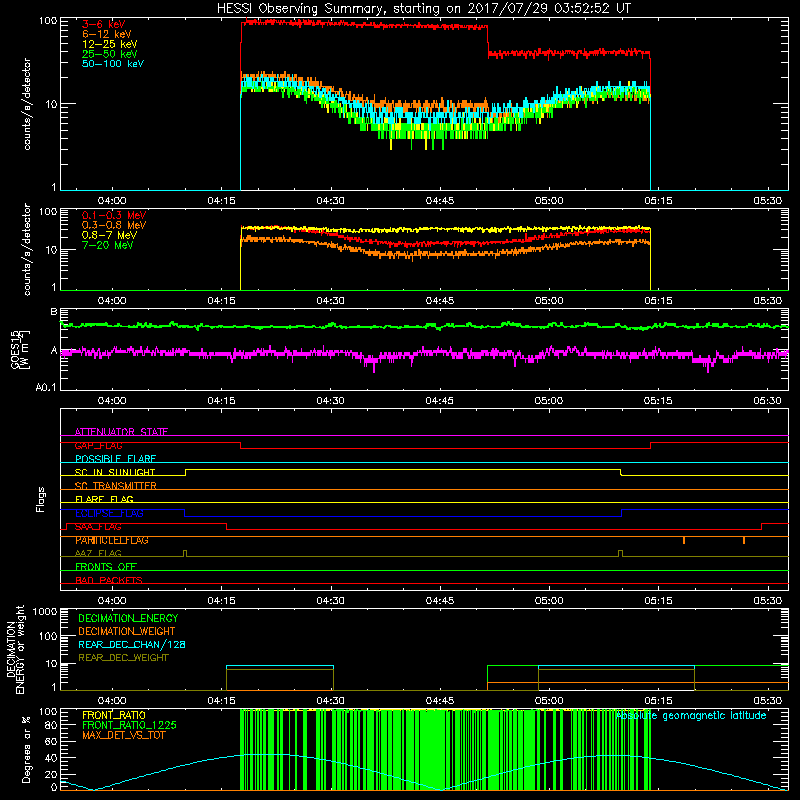The width and height of the screenshot is (800, 800).
Task: Click the DECIMATION_WEIGHT legend entry
Action: pos(127,631)
